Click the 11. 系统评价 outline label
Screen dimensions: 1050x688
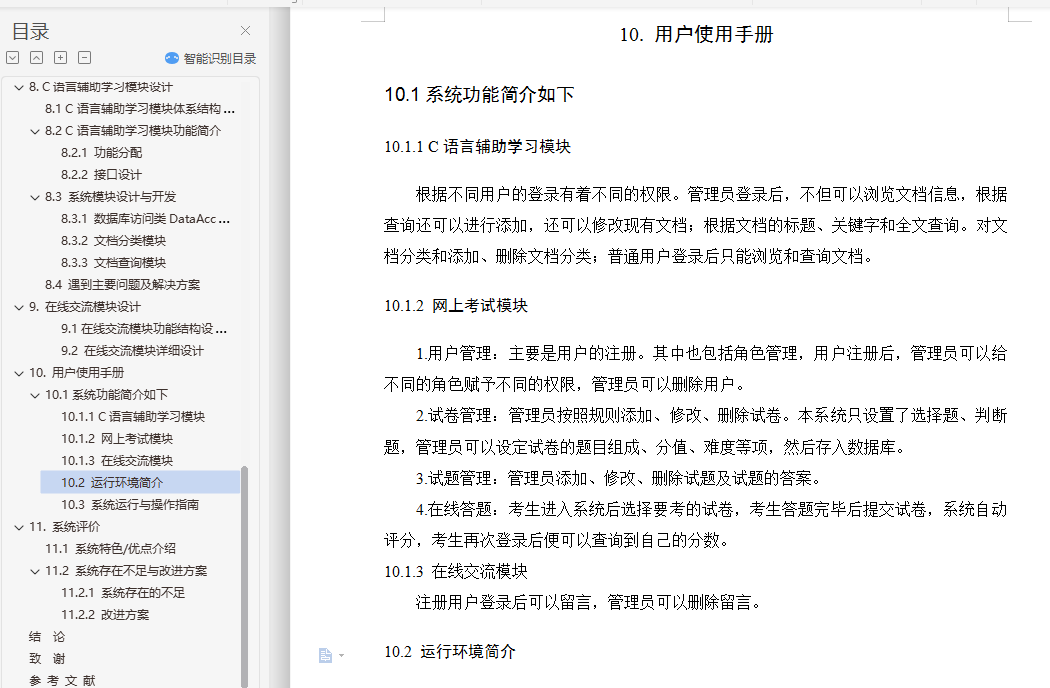[x=64, y=527]
